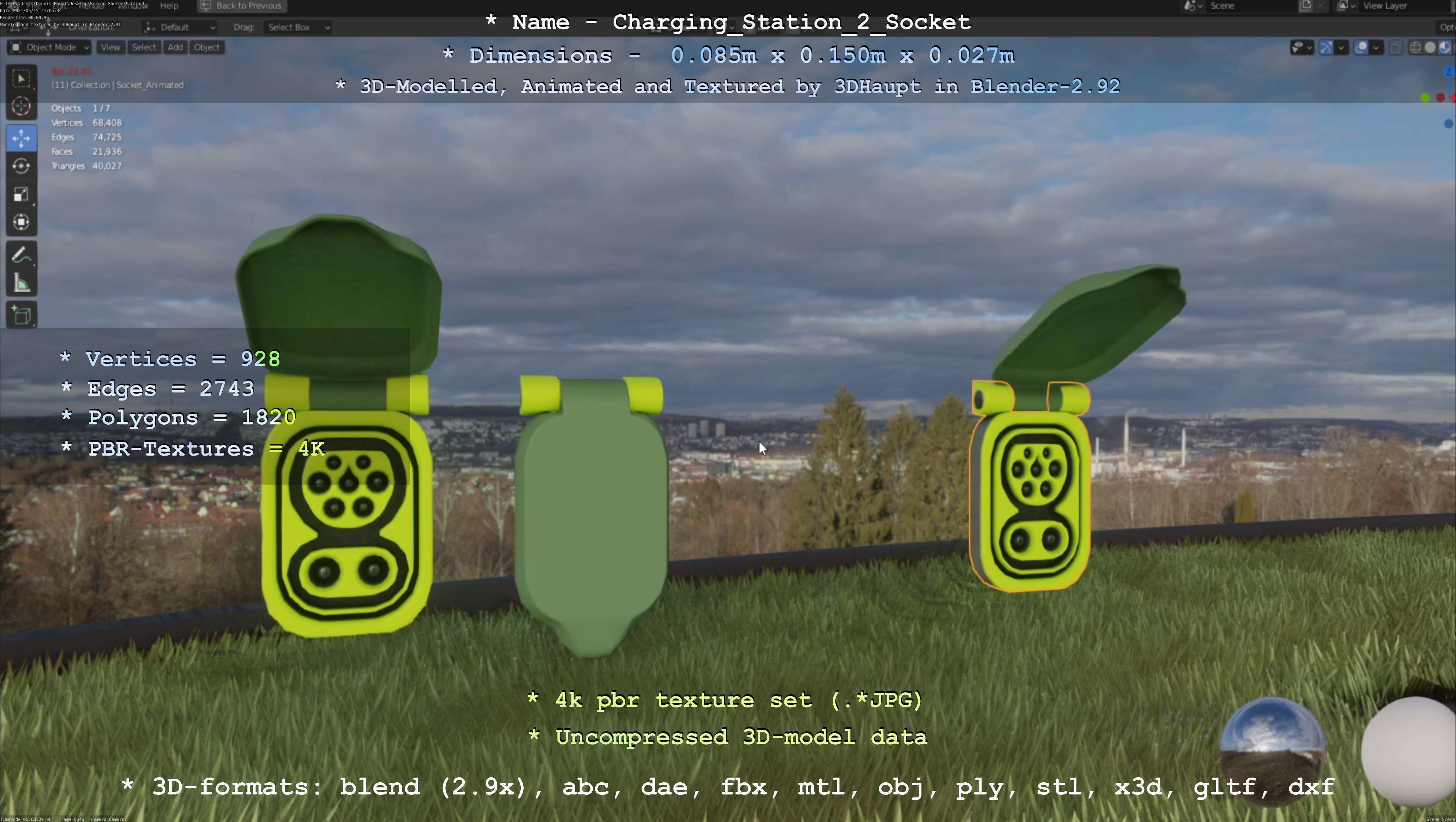Click the white material preview sphere
This screenshot has height=822, width=1456.
[1409, 752]
